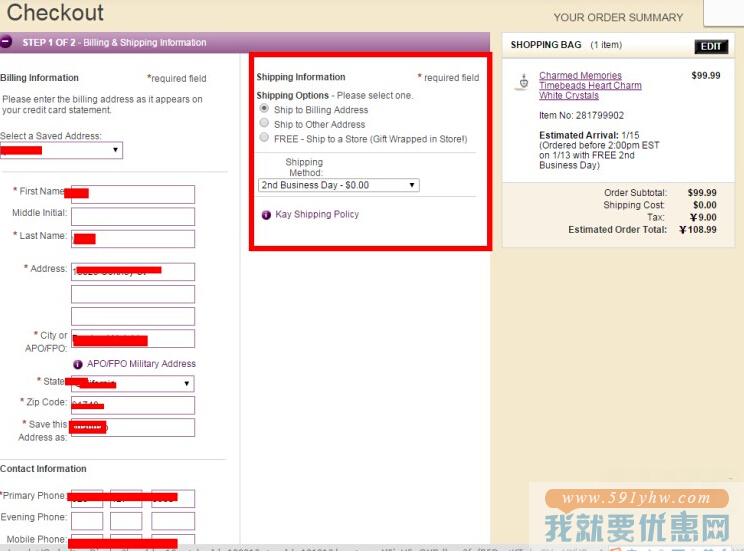
Task: Open the Shipping Method dropdown
Action: coord(339,185)
